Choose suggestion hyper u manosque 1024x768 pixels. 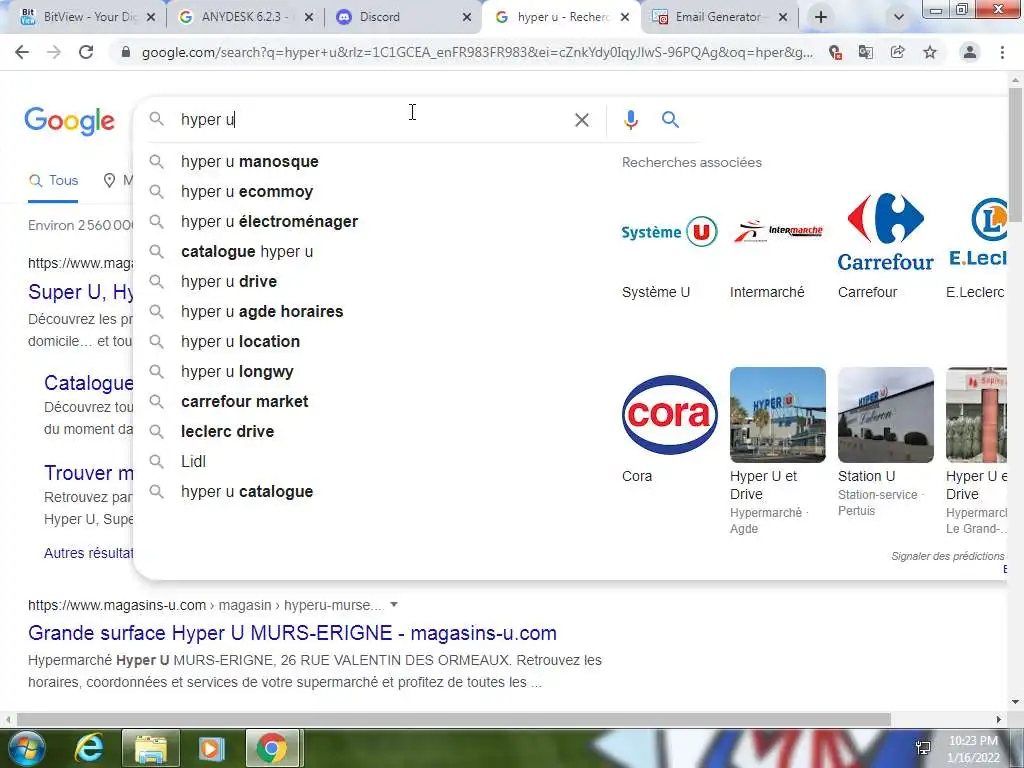[x=249, y=161]
